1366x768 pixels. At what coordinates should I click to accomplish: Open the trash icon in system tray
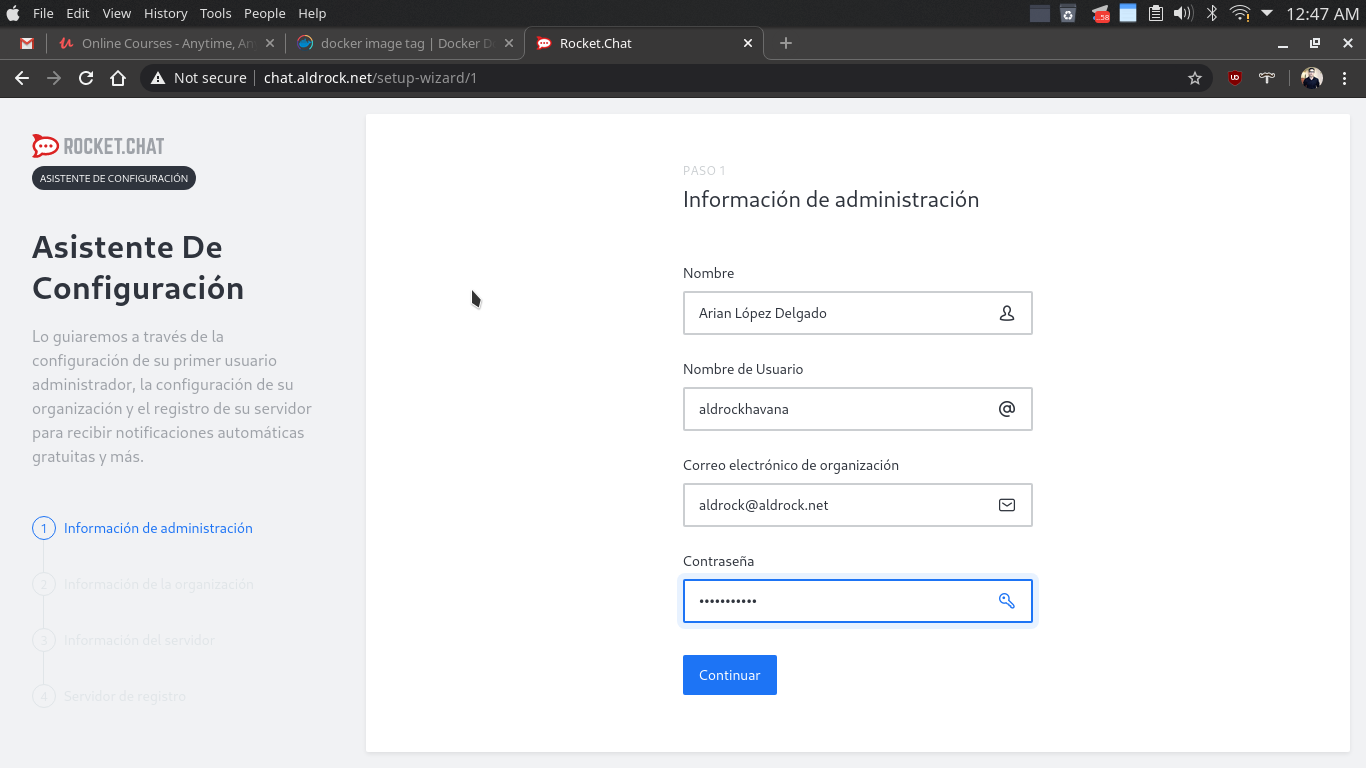pos(1068,13)
